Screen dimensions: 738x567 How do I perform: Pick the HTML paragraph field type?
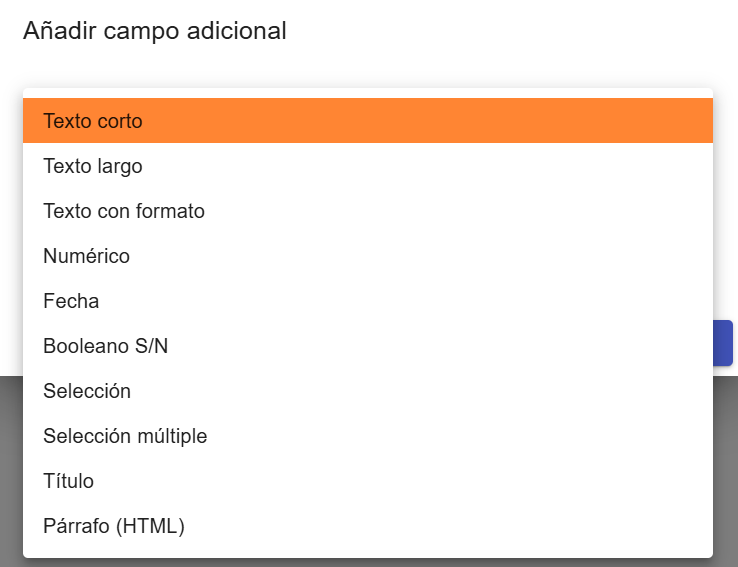pyautogui.click(x=368, y=526)
